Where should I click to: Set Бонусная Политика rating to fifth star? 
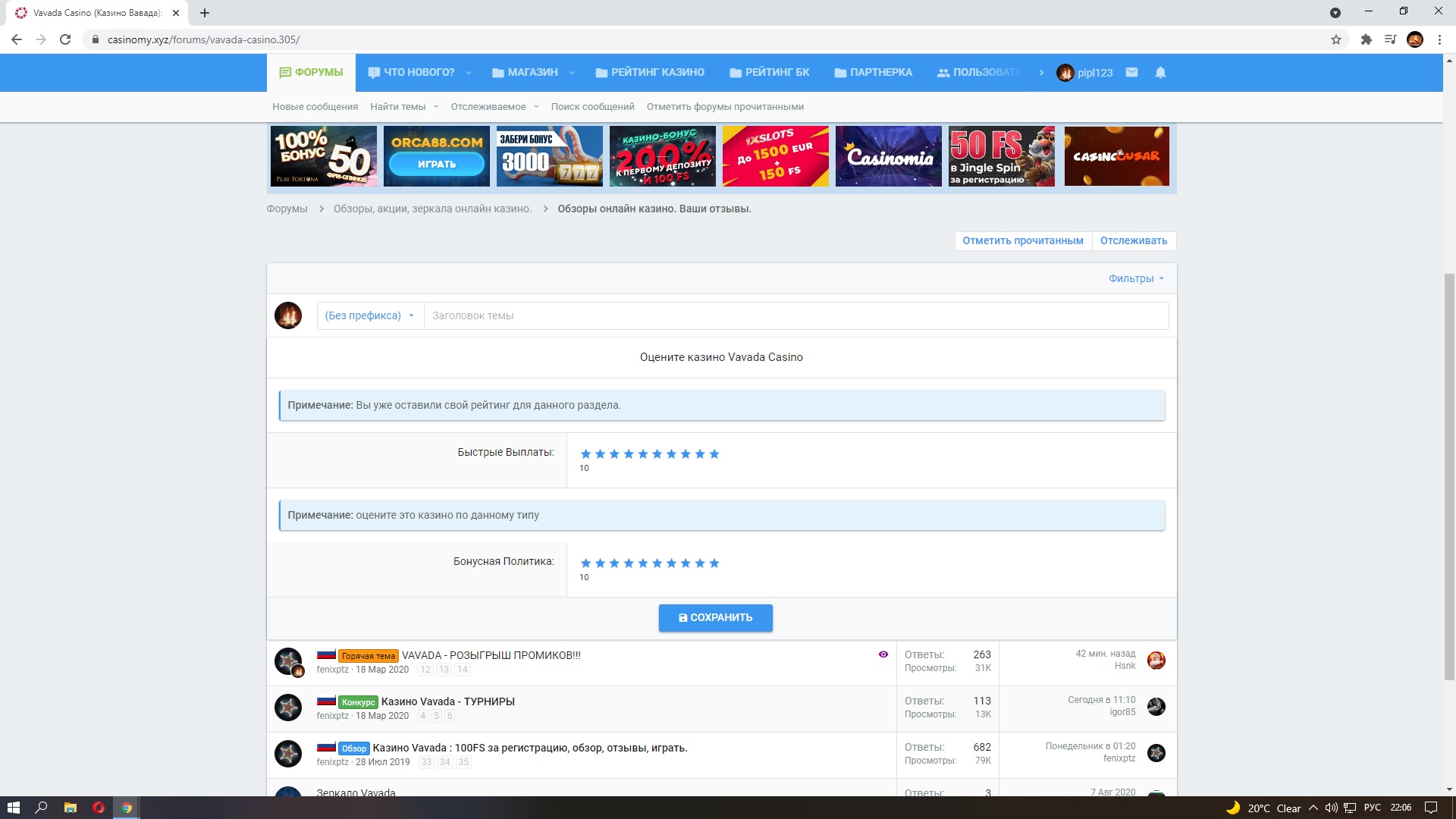[642, 563]
